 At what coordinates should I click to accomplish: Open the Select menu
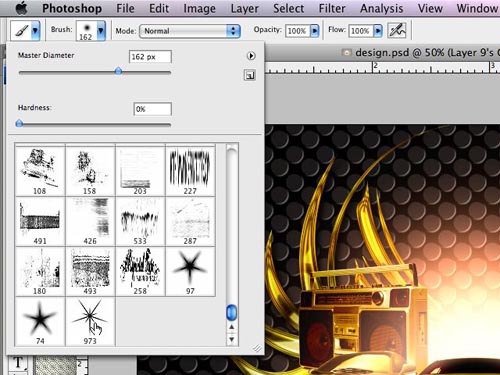[x=289, y=8]
